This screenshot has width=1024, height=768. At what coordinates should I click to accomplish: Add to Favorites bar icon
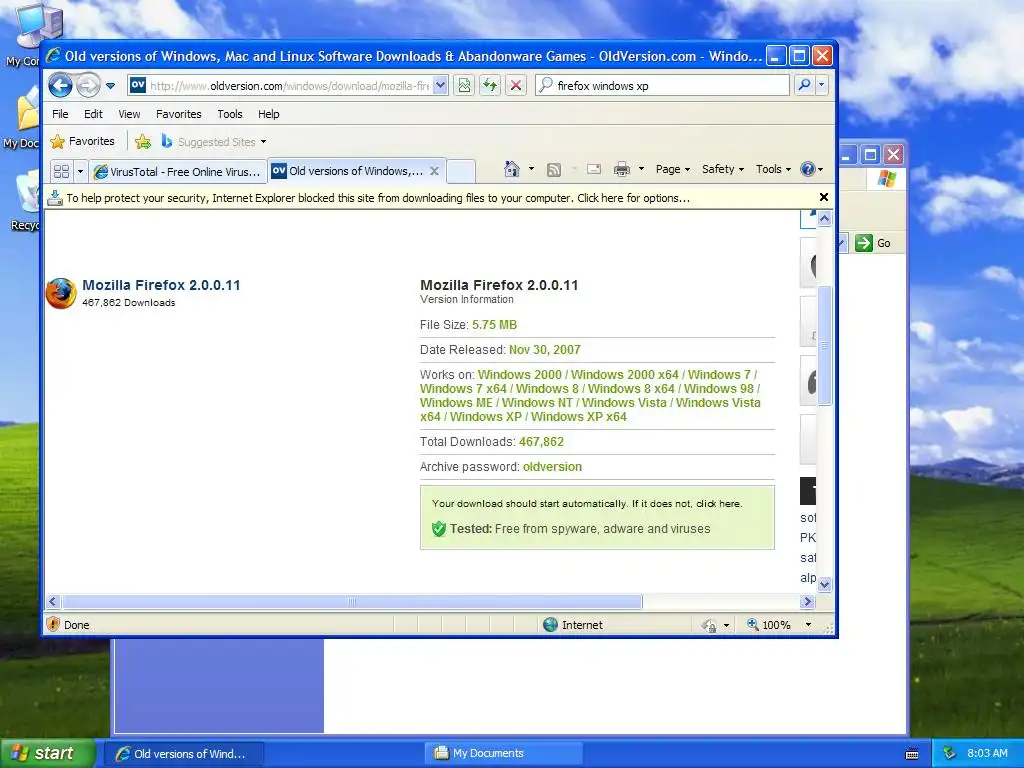click(x=143, y=141)
